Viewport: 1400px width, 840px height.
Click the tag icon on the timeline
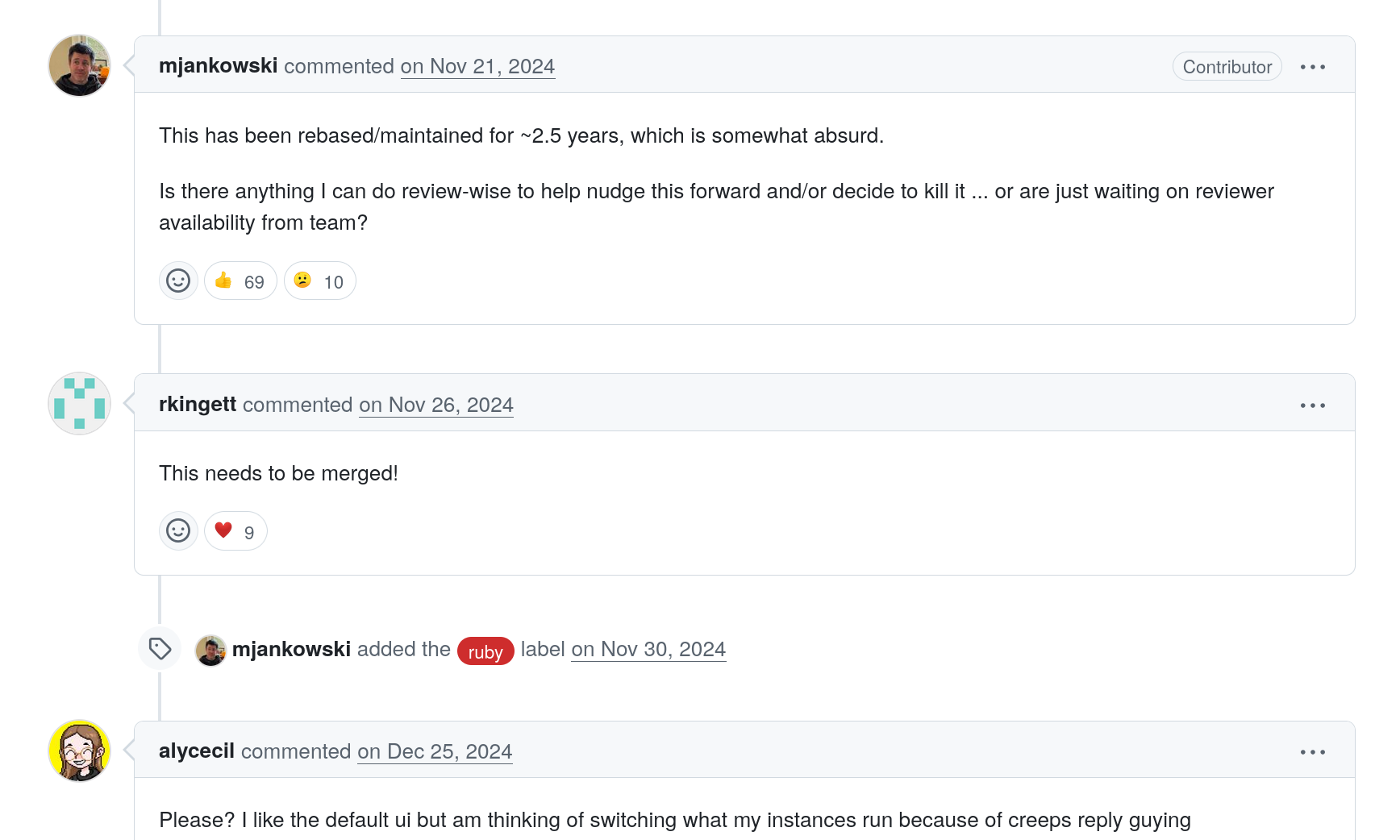click(160, 649)
